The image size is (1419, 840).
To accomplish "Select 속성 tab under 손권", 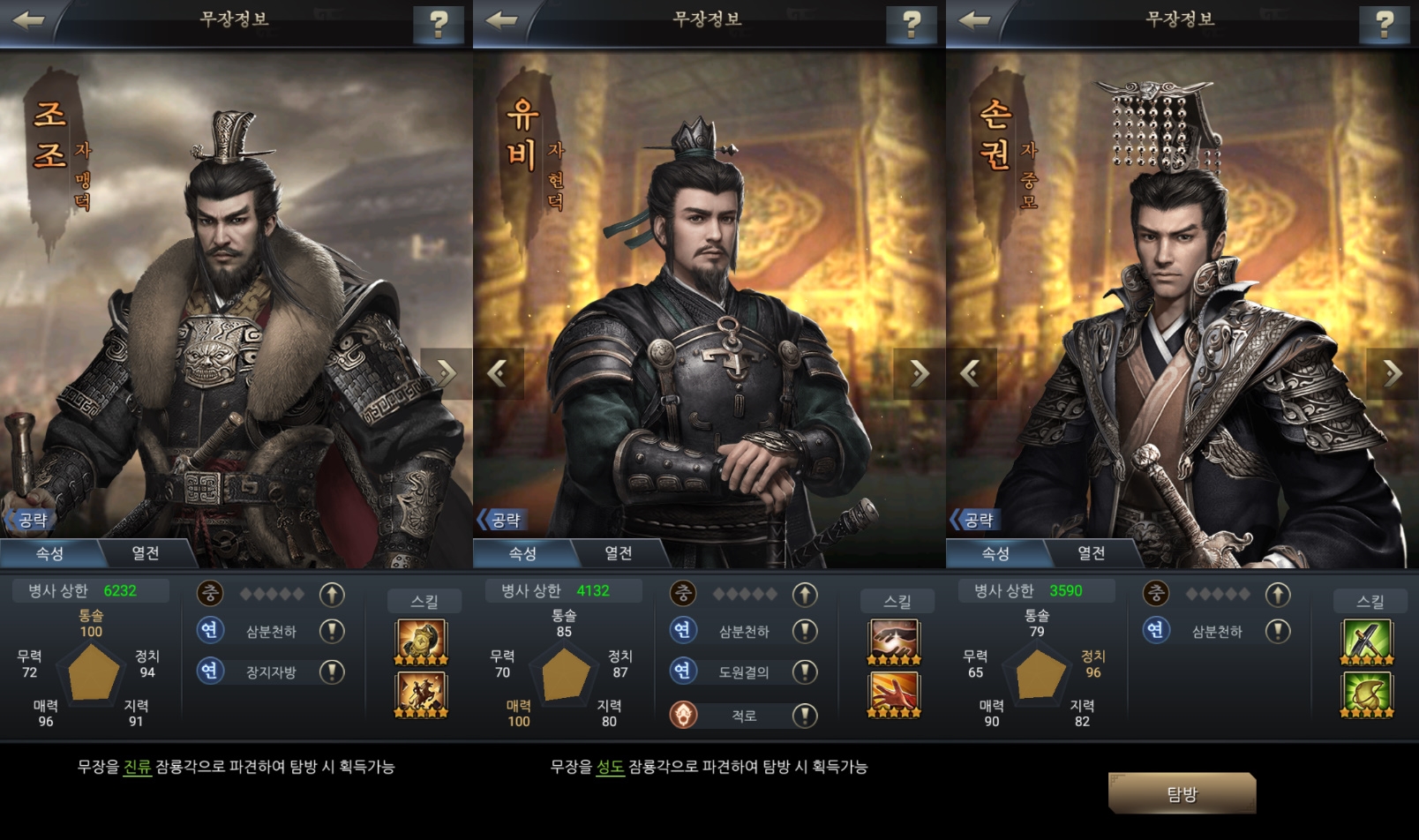I will pos(995,553).
